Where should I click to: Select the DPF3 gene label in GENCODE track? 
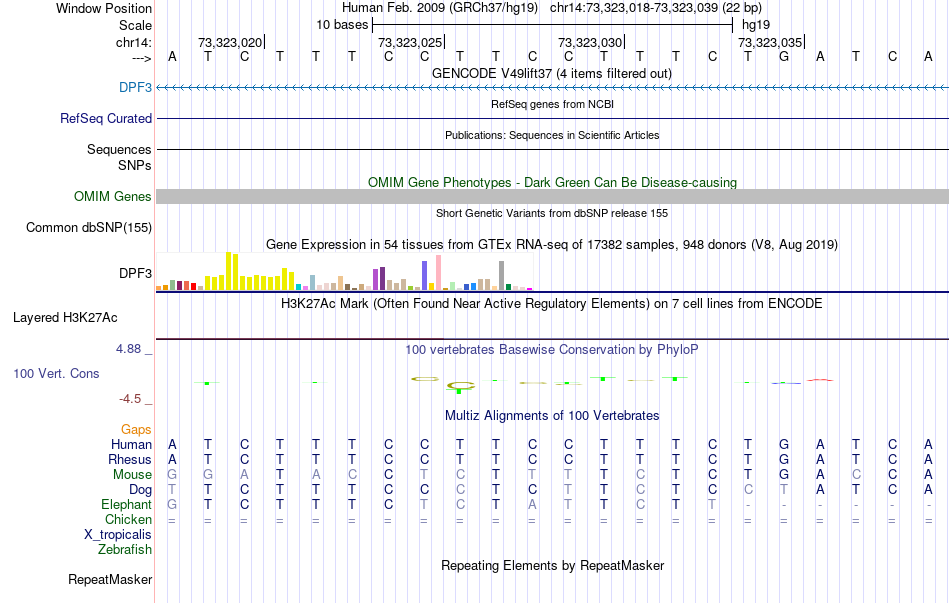(x=135, y=87)
